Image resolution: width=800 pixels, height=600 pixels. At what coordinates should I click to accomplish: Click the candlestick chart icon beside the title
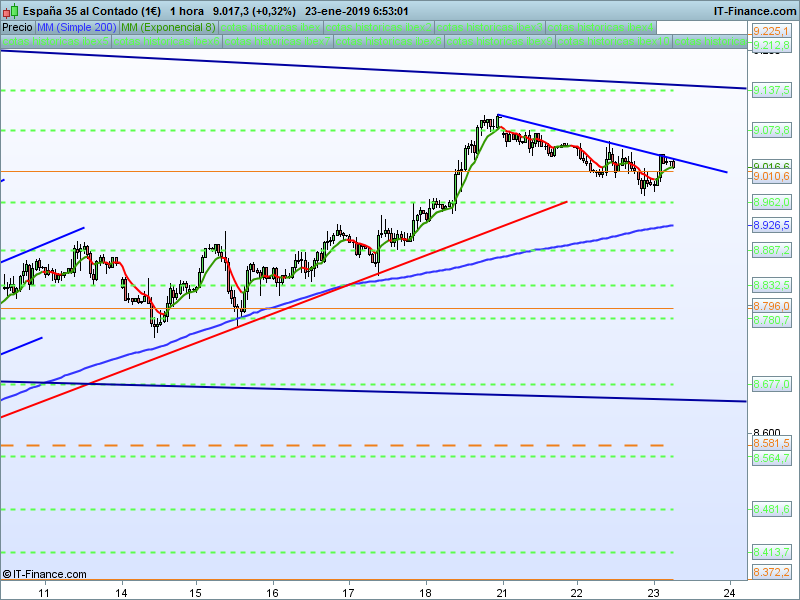(10, 11)
